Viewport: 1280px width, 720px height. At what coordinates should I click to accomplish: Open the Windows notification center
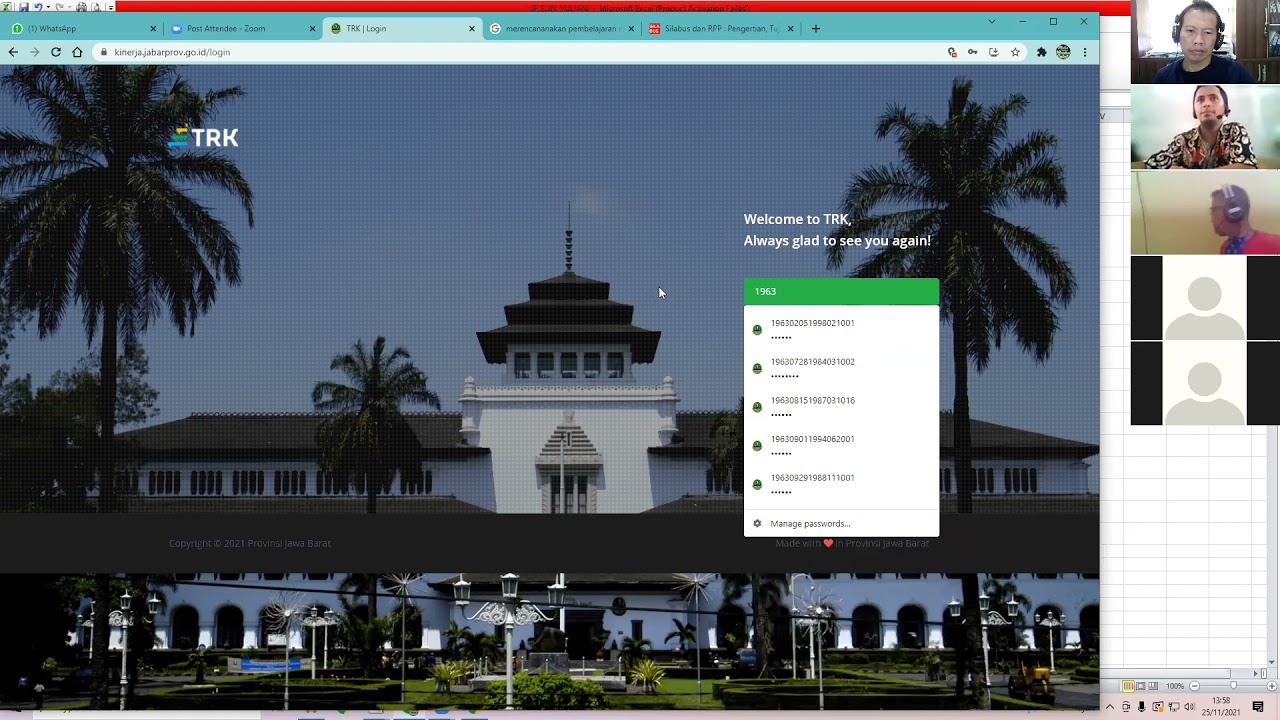coord(1258,707)
